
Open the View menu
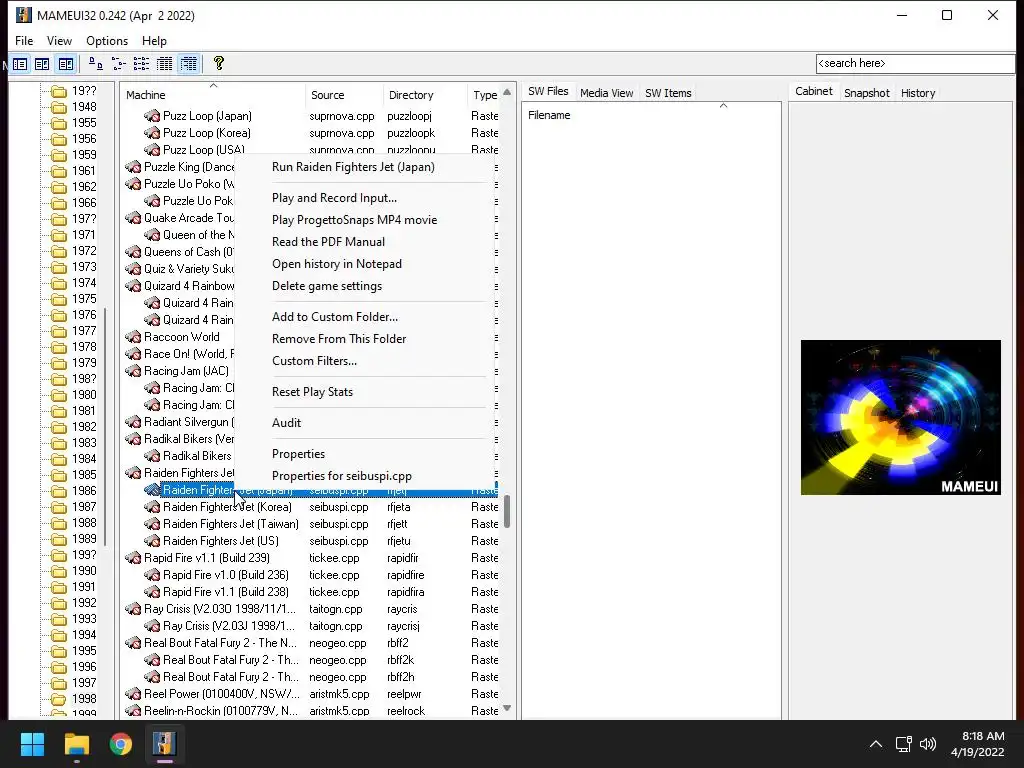[59, 40]
